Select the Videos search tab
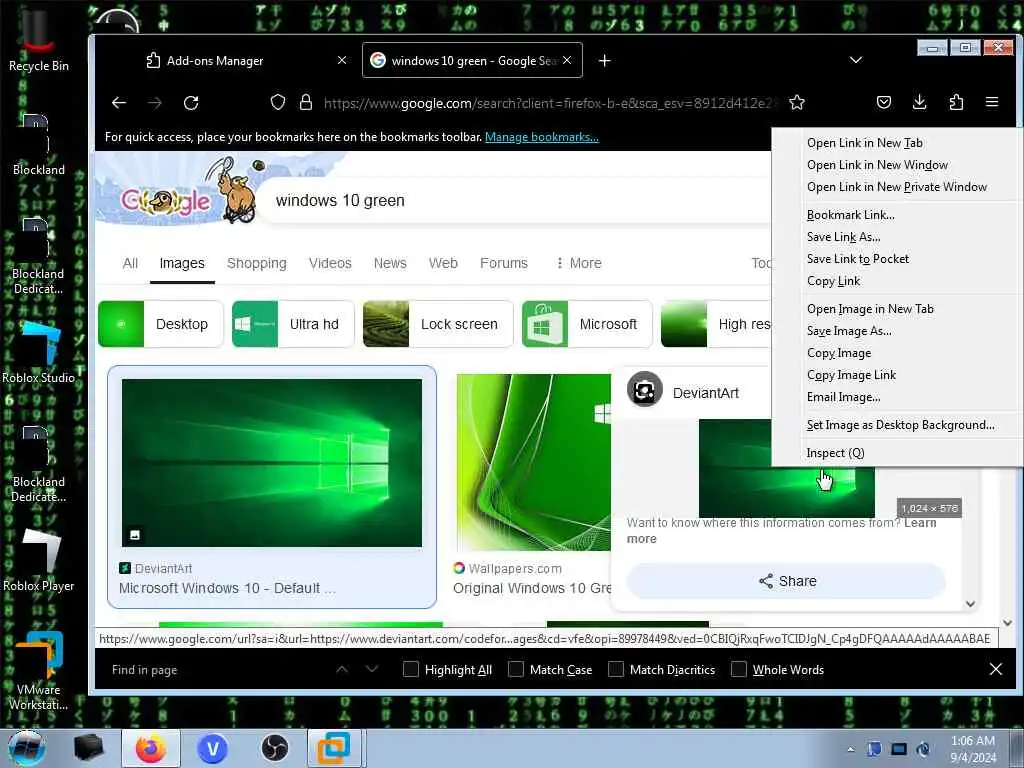 (330, 263)
